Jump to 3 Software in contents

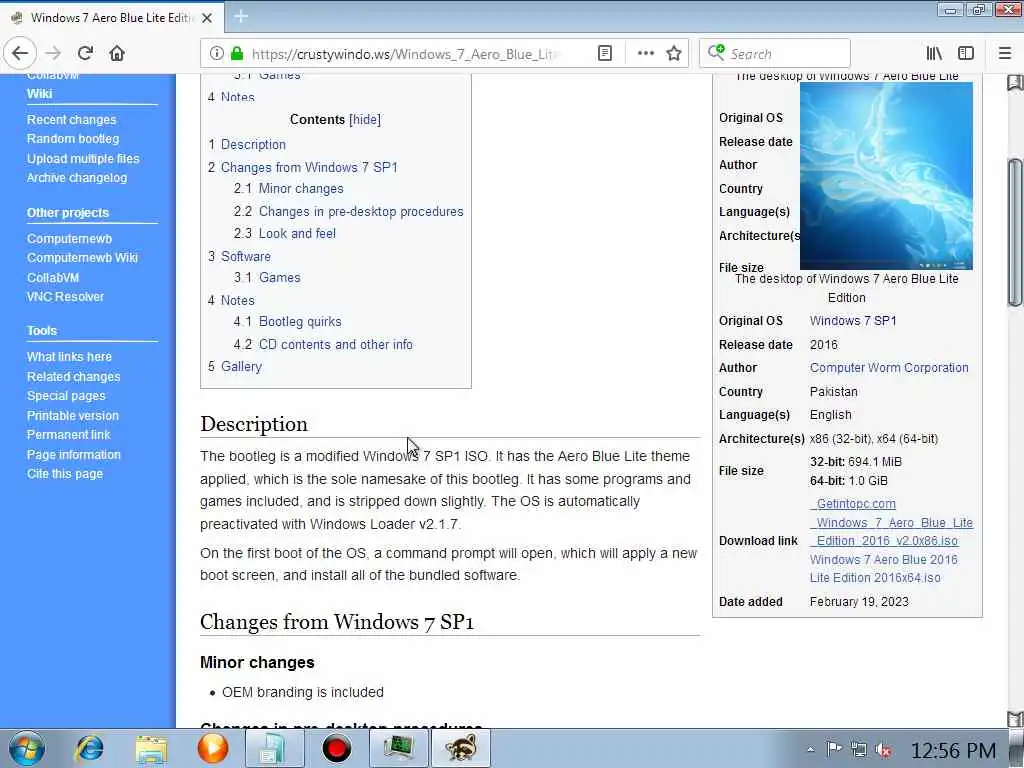pyautogui.click(x=239, y=257)
